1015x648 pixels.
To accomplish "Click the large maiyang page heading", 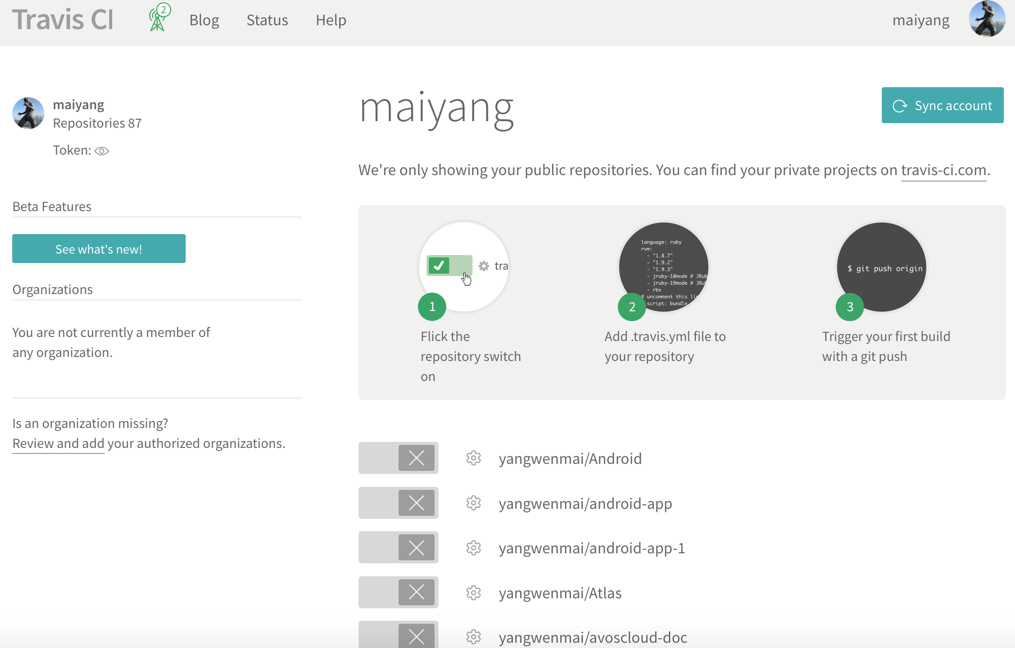I will click(436, 109).
